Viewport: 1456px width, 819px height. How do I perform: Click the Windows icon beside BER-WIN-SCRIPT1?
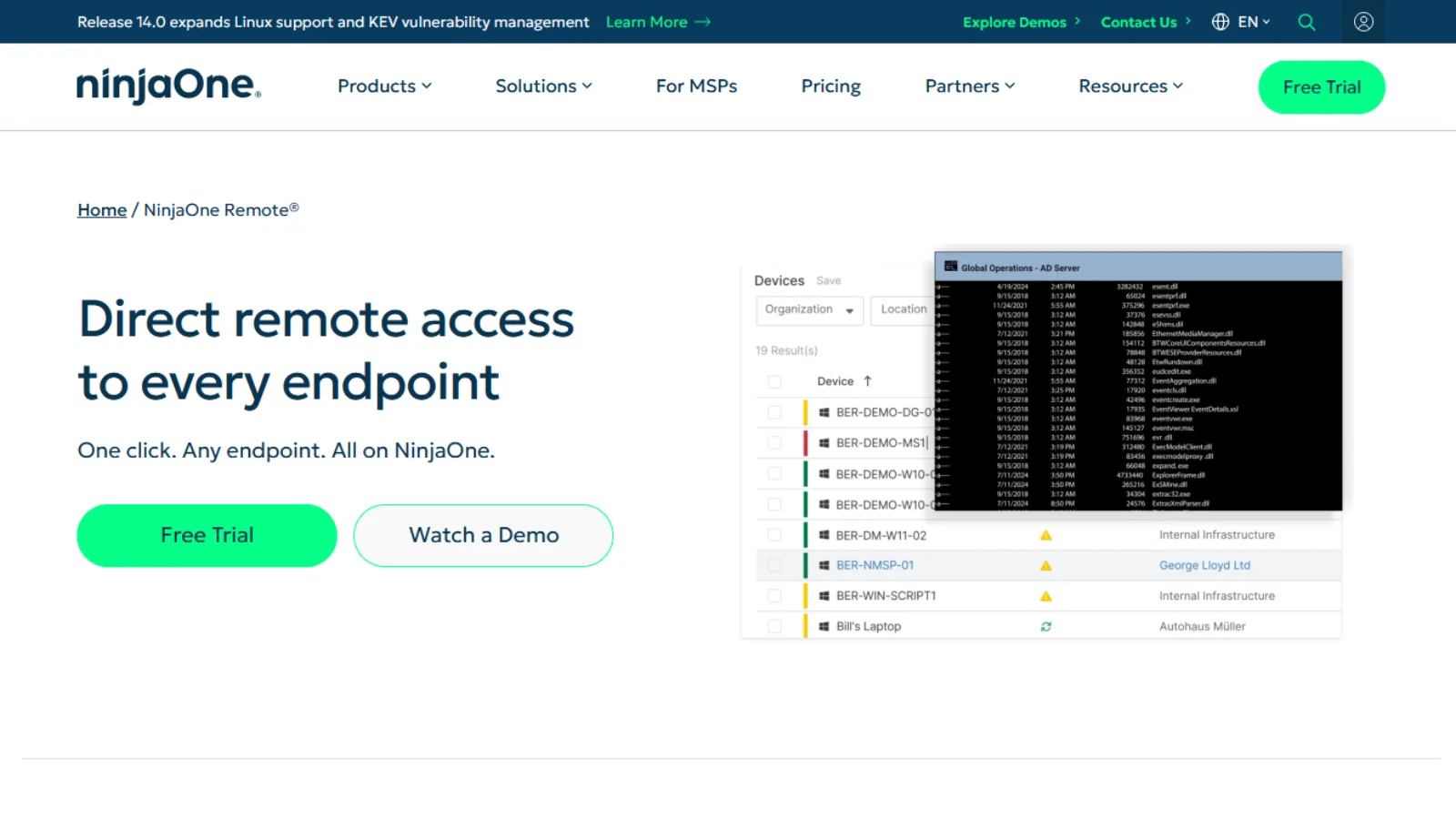coord(824,596)
